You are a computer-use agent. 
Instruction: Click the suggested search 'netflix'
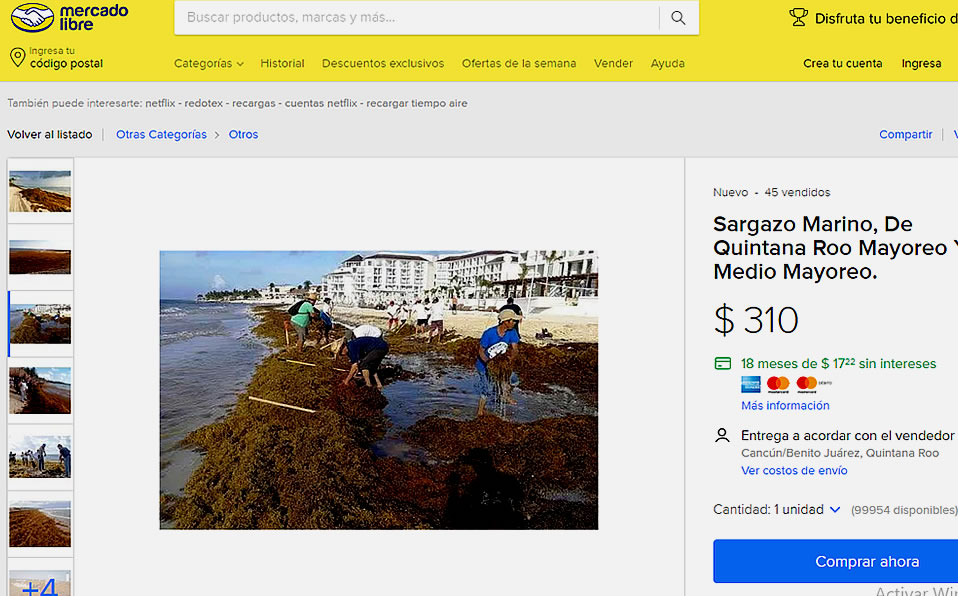[160, 103]
